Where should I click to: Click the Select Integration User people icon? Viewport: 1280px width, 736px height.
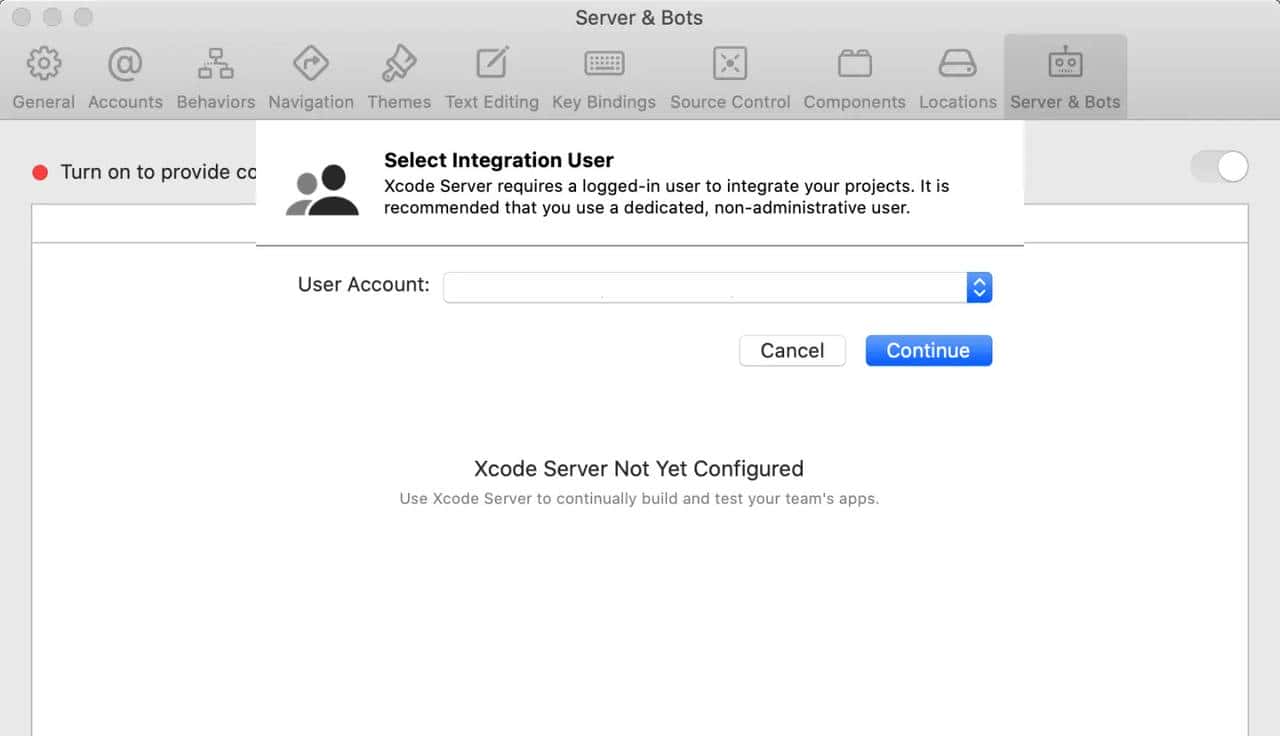(322, 187)
